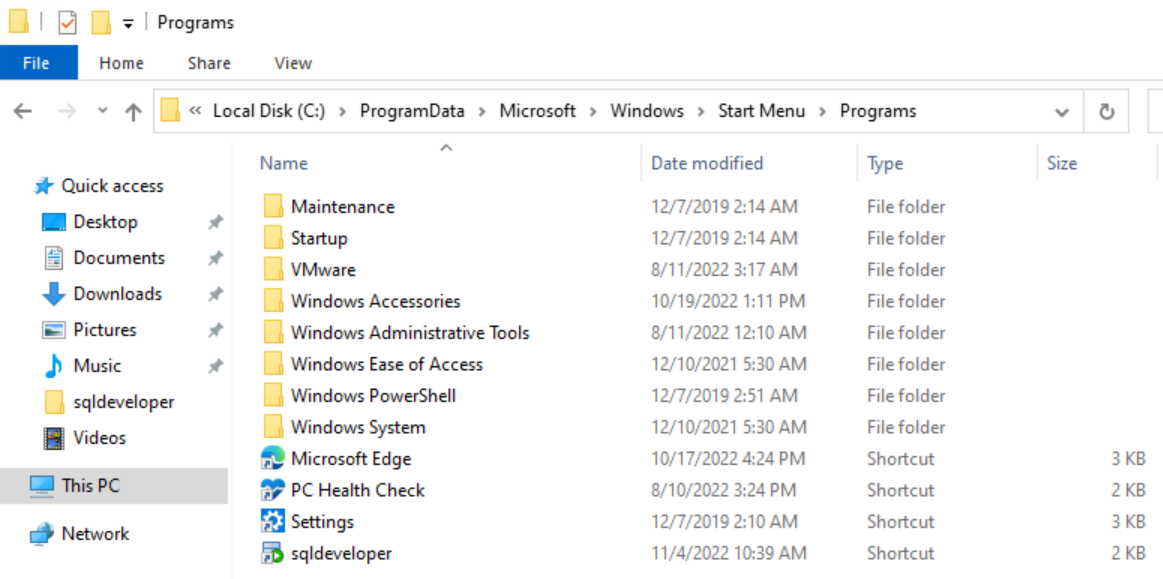Open address bar history dropdown
The image size is (1163, 579).
tap(1062, 112)
